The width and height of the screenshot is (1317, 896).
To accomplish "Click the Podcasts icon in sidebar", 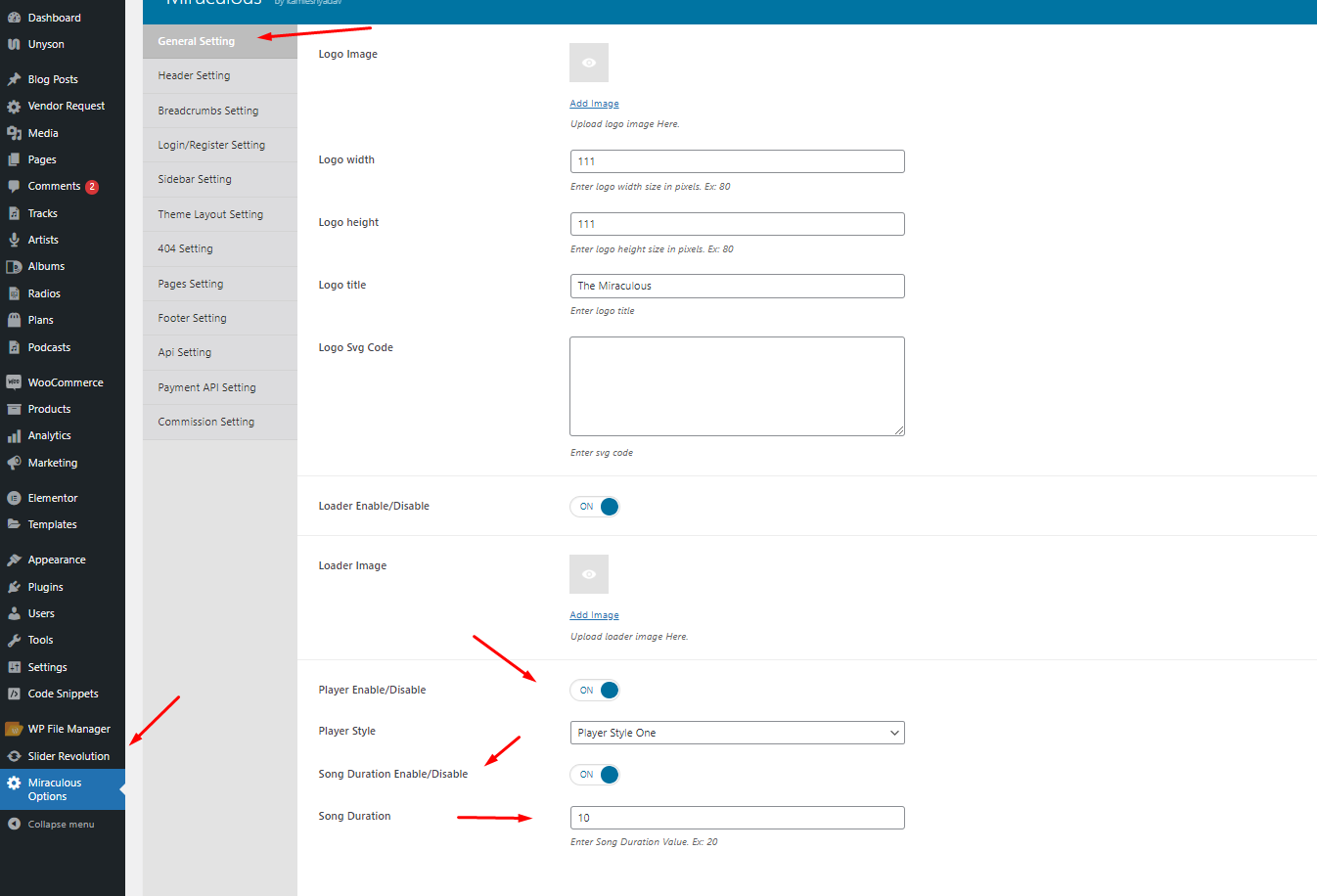I will coord(14,347).
